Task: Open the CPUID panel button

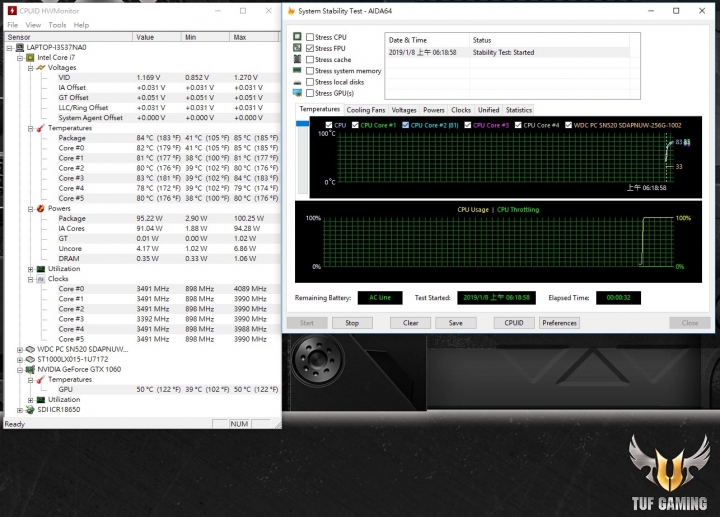Action: pos(514,323)
